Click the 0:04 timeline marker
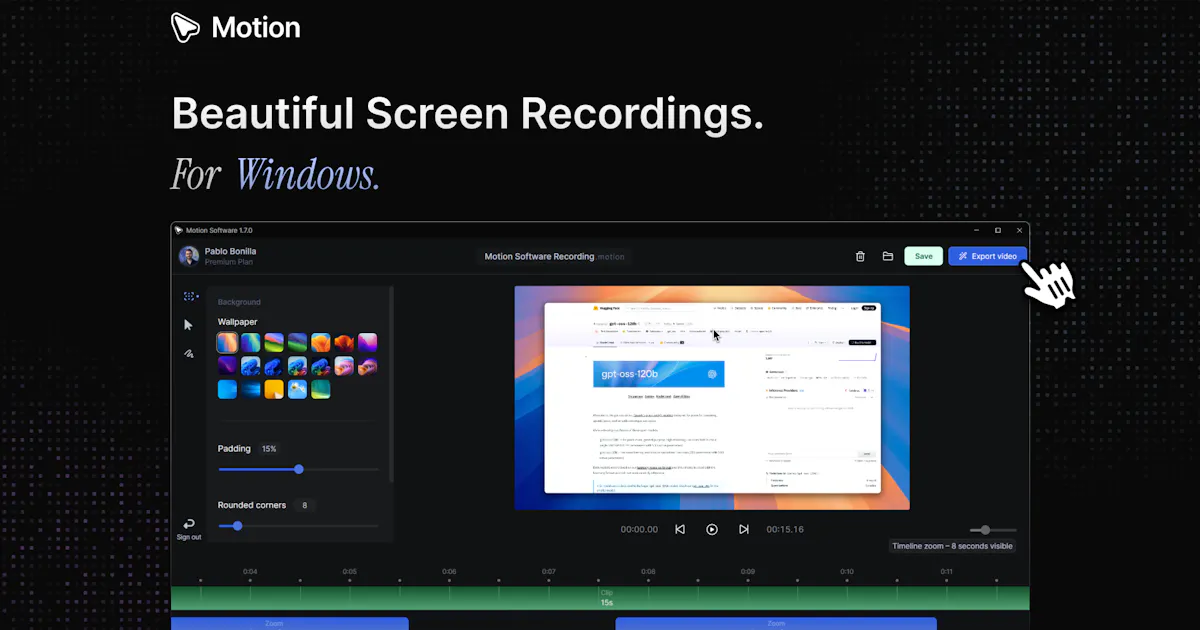 250,572
